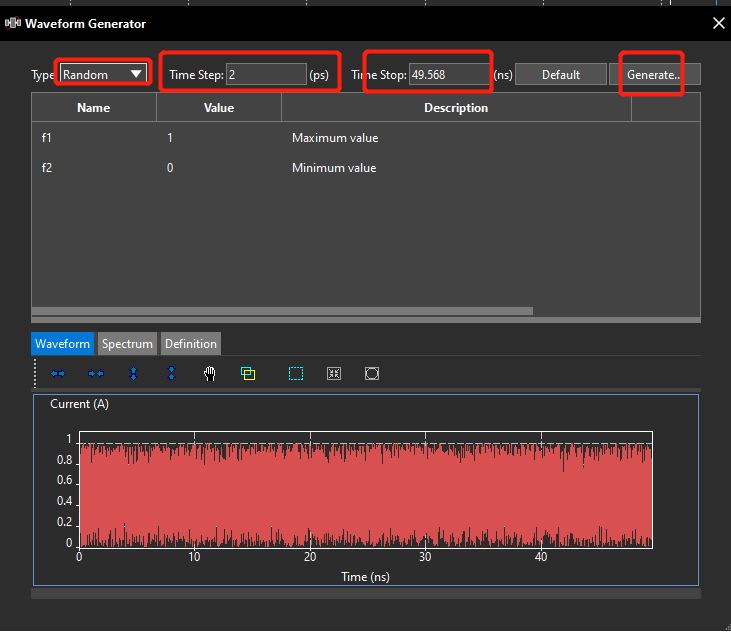Click the f1 value cell showing 1

pos(219,138)
